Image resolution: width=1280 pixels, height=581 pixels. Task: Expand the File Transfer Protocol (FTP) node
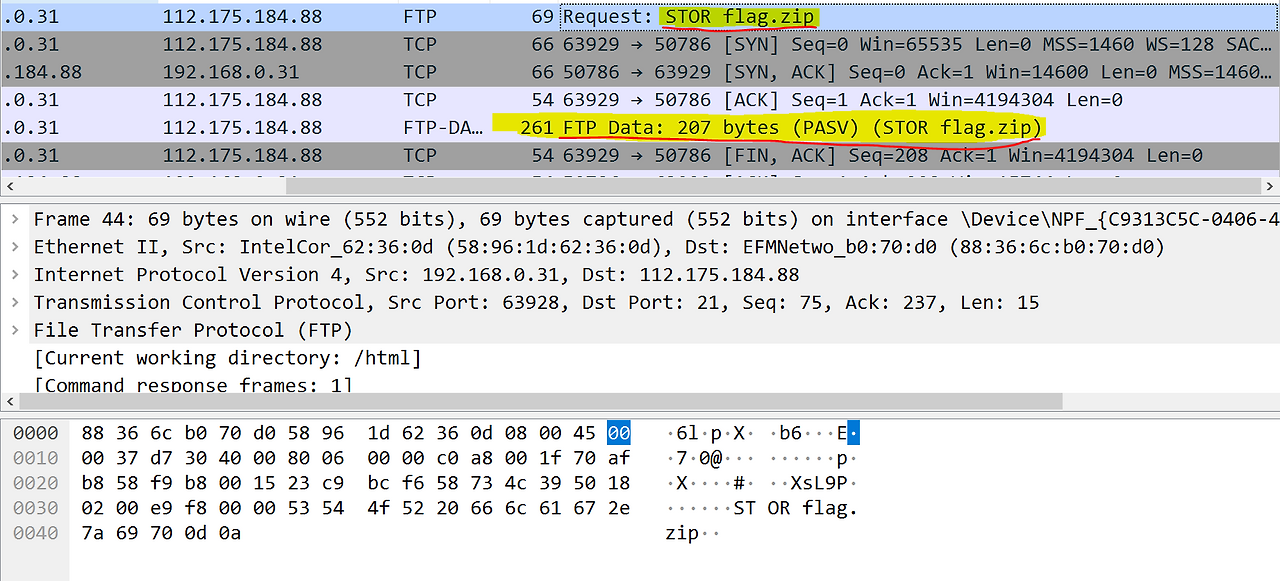point(14,330)
